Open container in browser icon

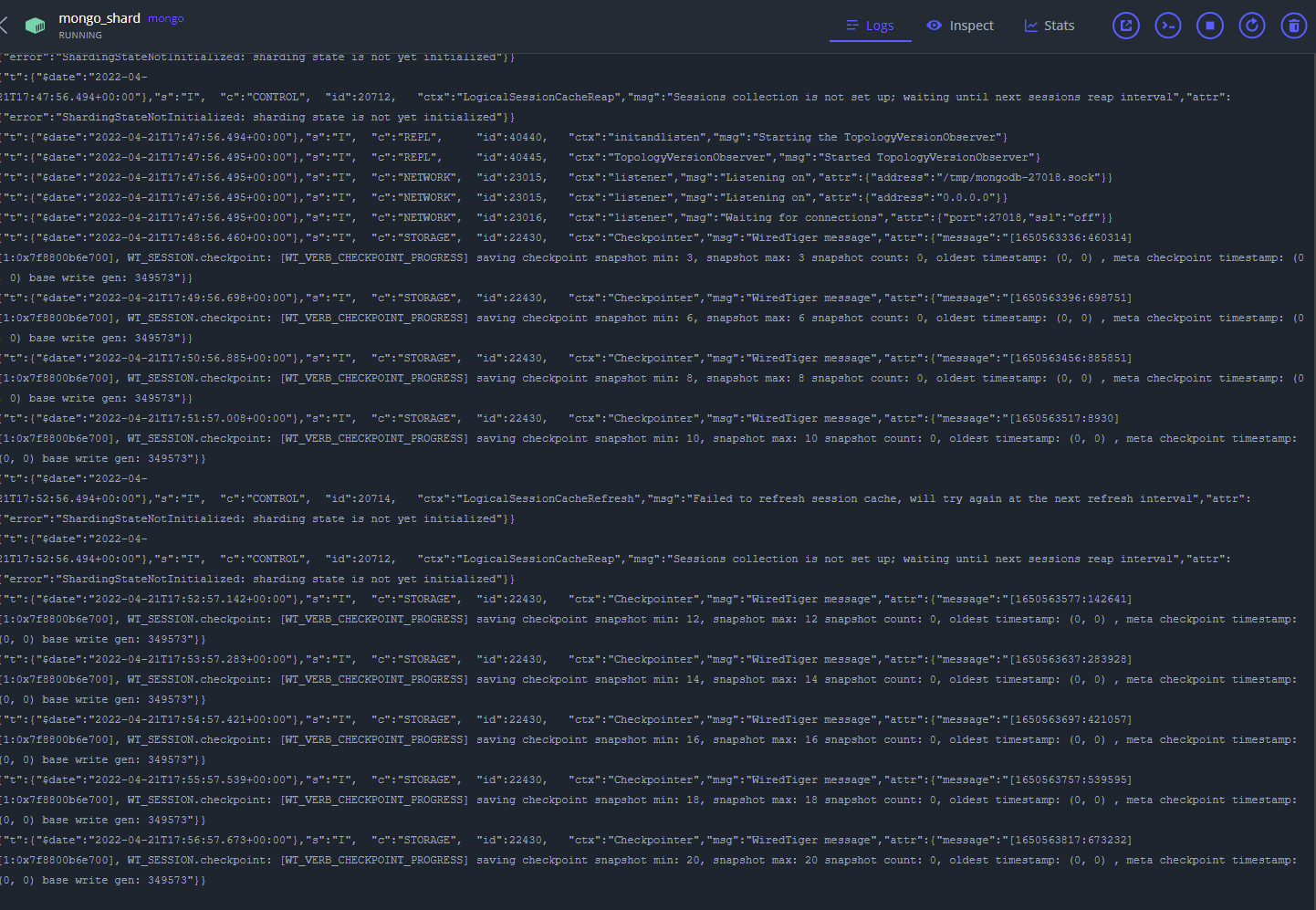point(1125,26)
